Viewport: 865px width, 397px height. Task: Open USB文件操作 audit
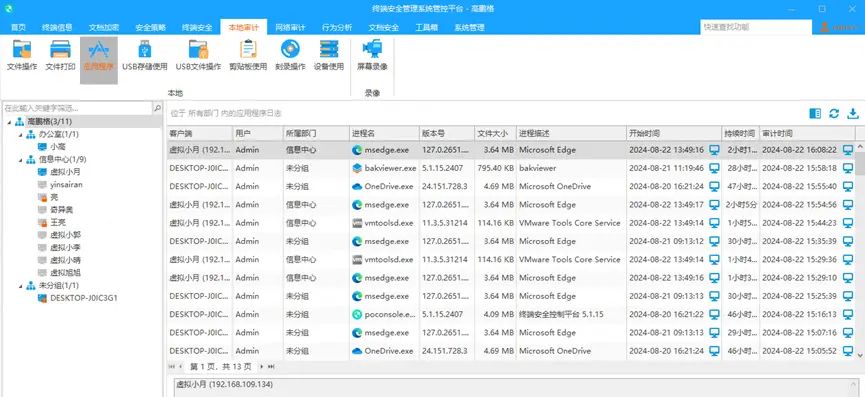click(x=198, y=56)
